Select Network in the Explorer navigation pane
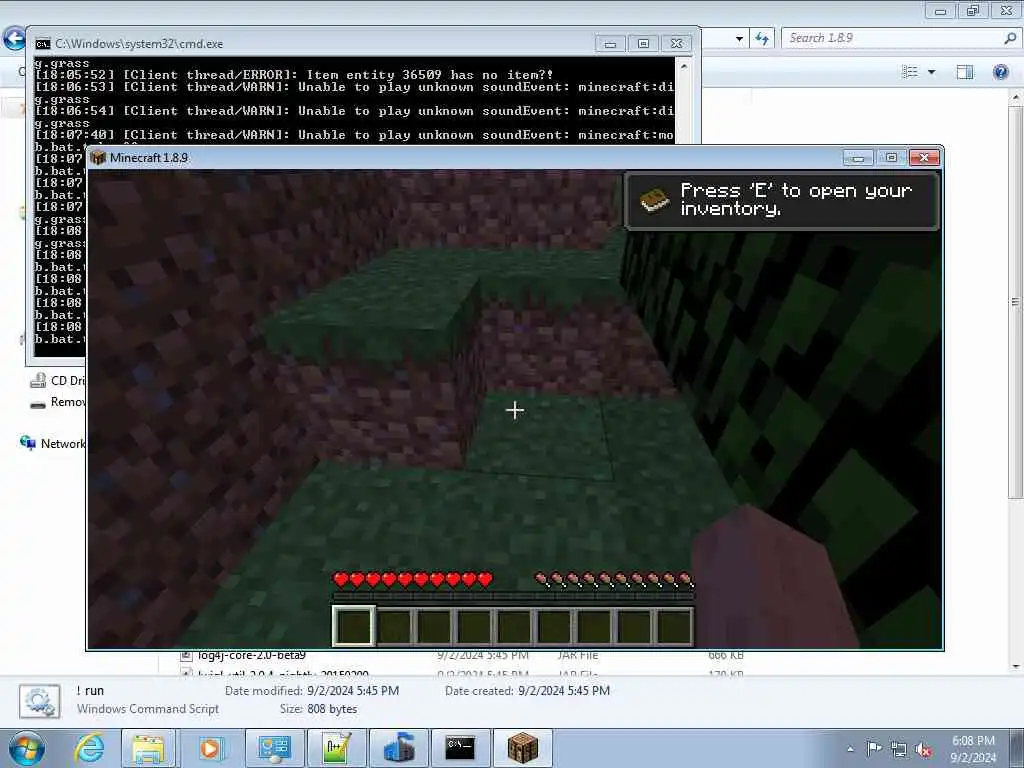This screenshot has width=1024, height=768. [52, 443]
